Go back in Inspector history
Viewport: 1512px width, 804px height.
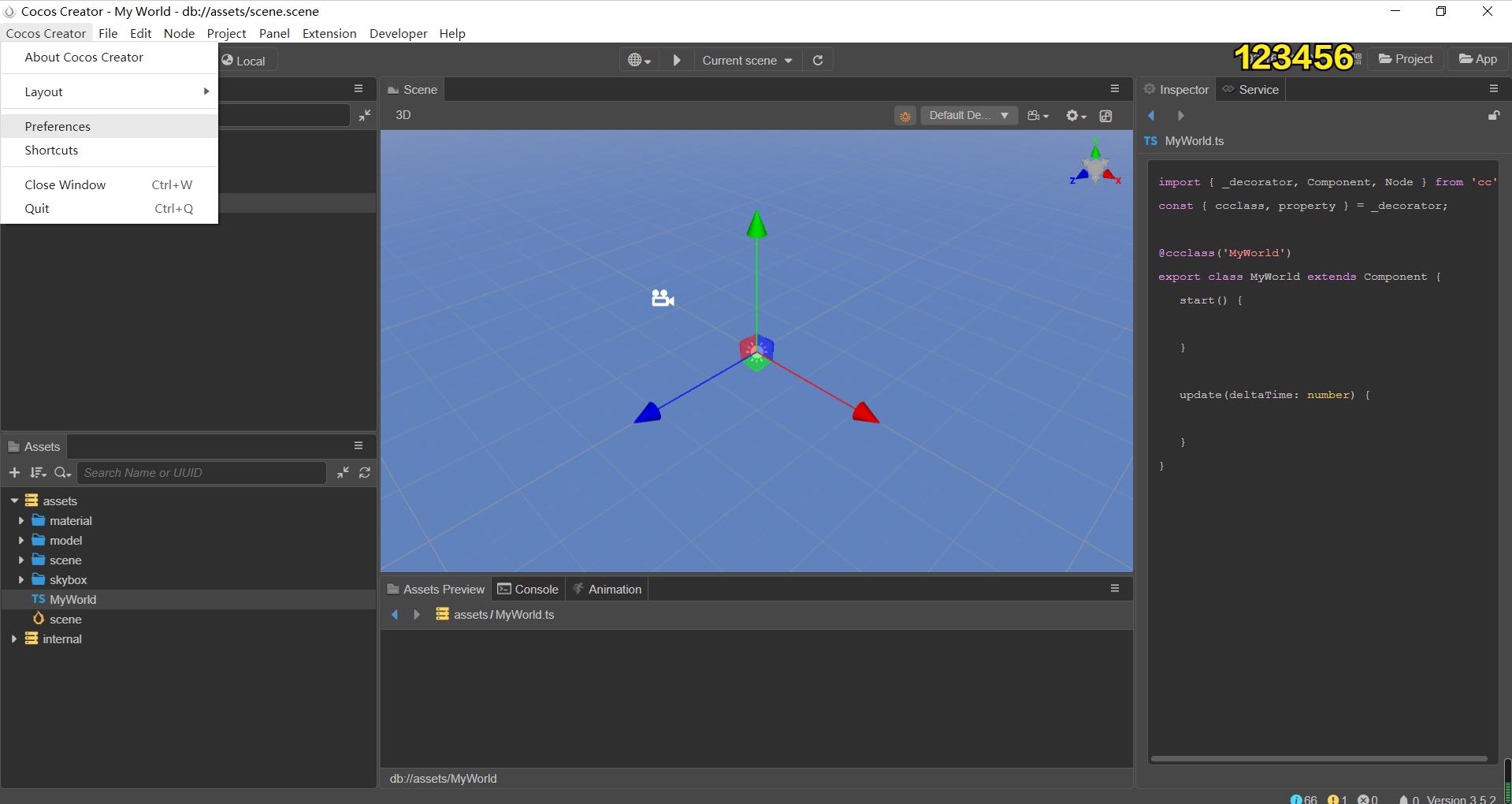1151,116
